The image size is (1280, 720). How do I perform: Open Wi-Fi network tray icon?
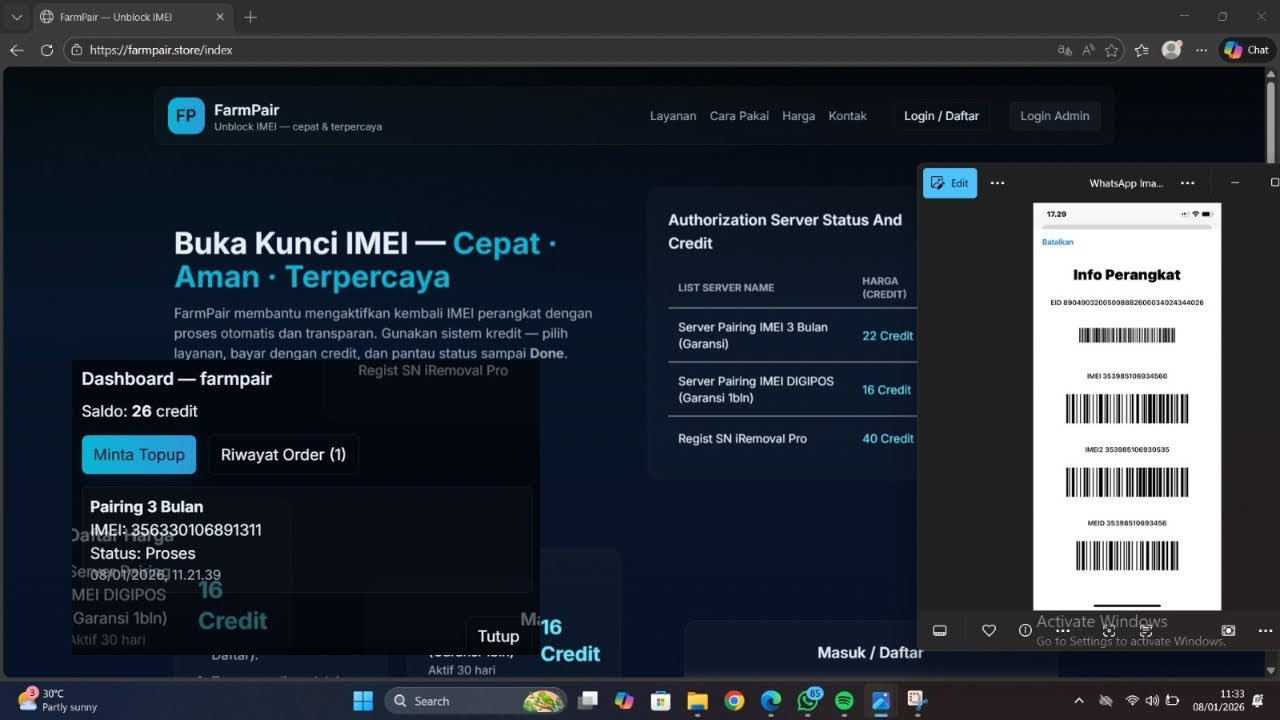pos(1132,700)
